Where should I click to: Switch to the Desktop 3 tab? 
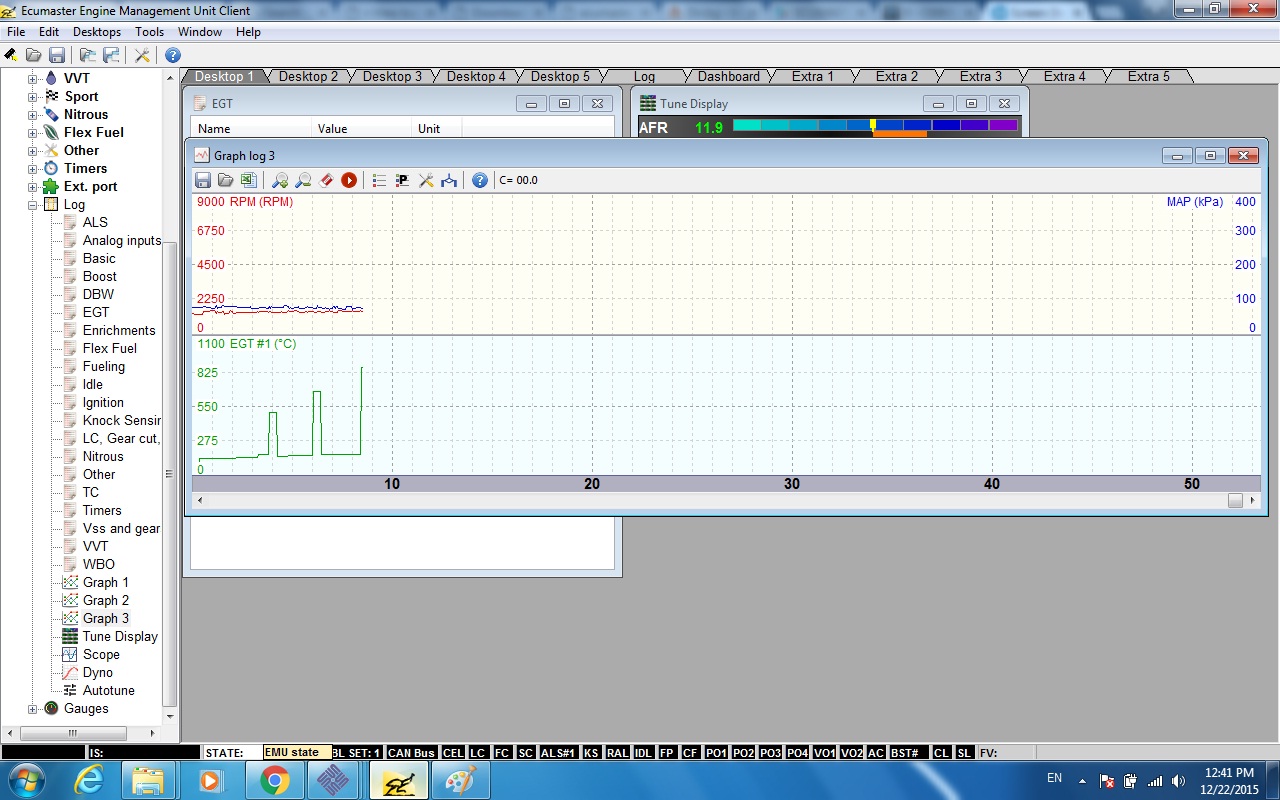pyautogui.click(x=392, y=76)
